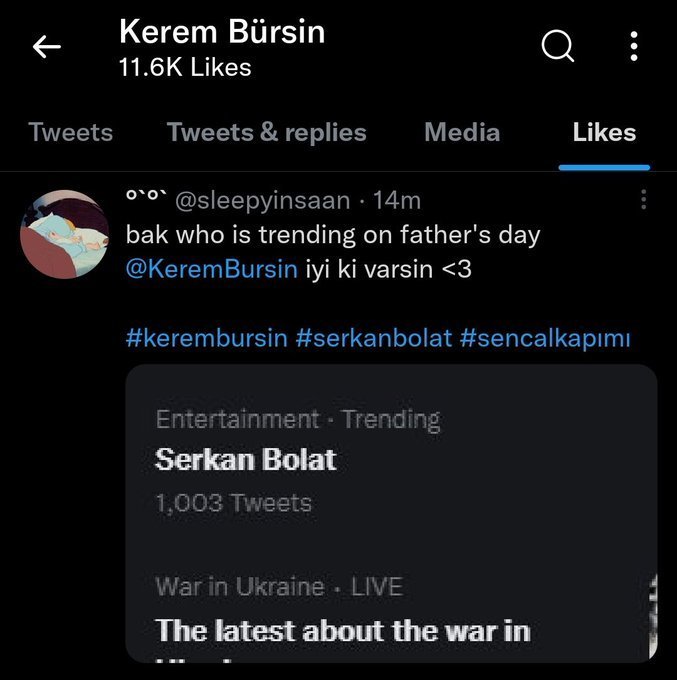The width and height of the screenshot is (677, 680).
Task: Tap the #sencalkapımı hashtag
Action: click(545, 338)
